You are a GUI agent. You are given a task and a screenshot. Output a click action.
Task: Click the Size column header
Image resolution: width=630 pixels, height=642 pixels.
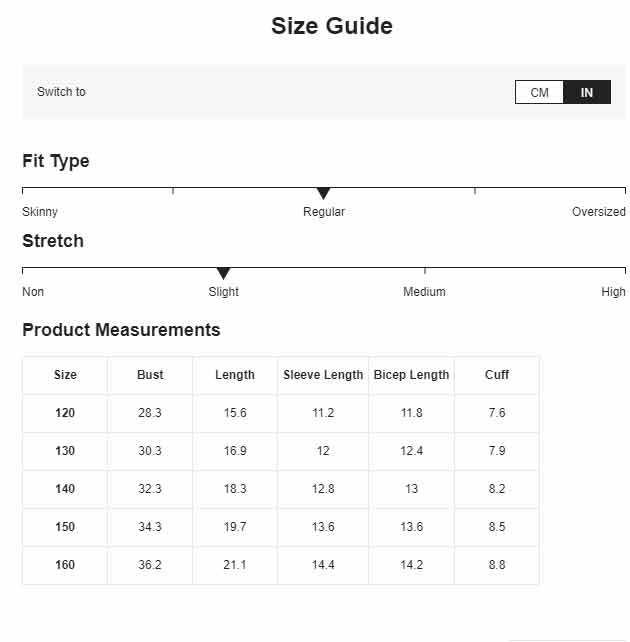tap(65, 375)
